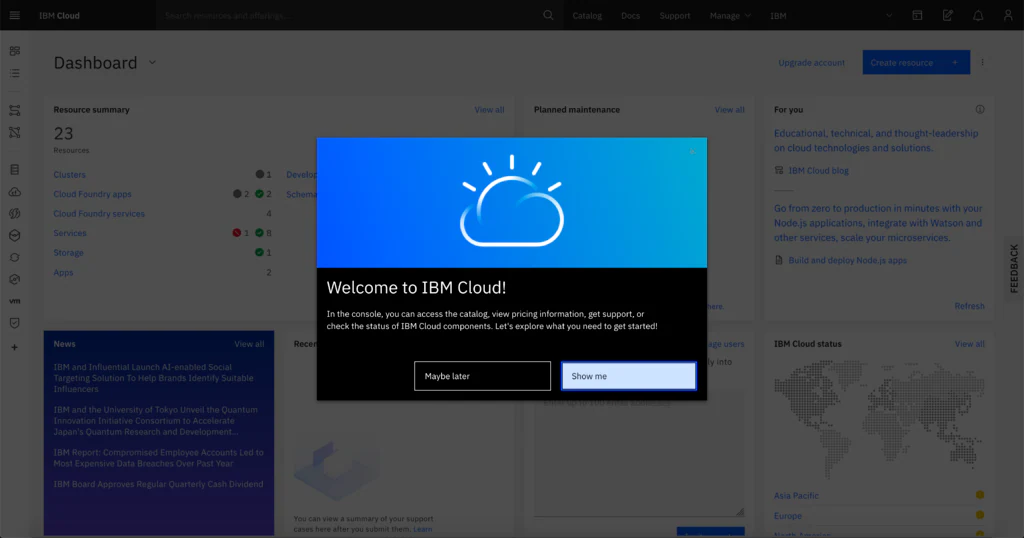Open Build and deploy Node.js apps link

coord(848,261)
